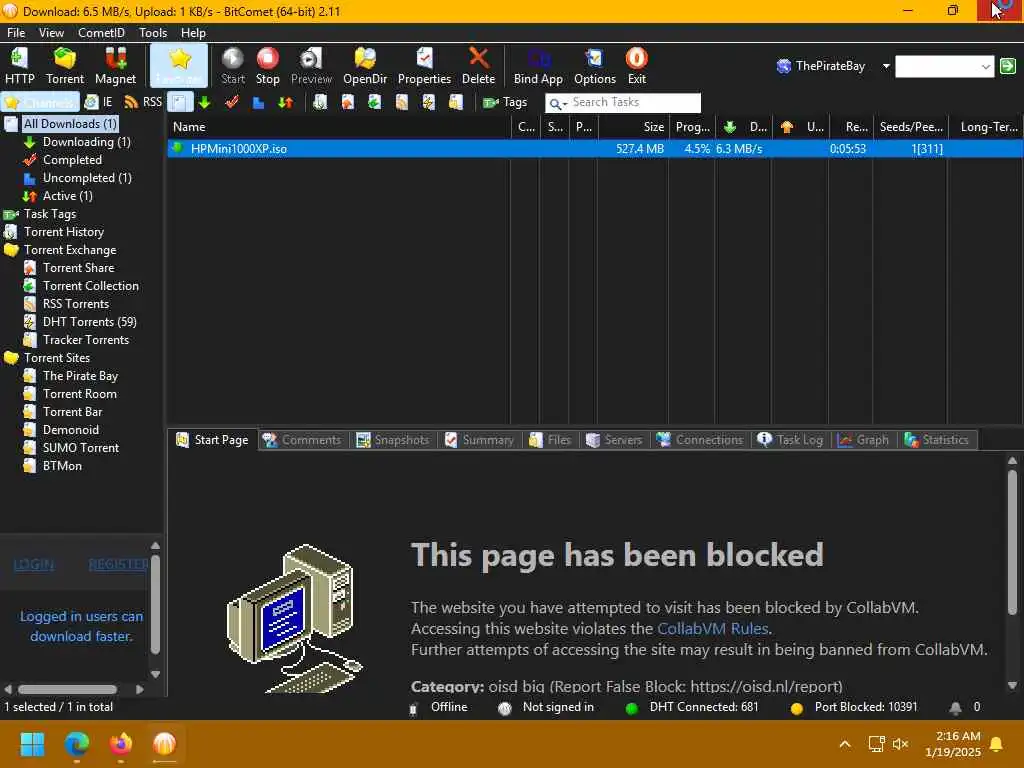Click the IE button in the filter bar
Viewport: 1024px width, 768px height.
pos(99,103)
